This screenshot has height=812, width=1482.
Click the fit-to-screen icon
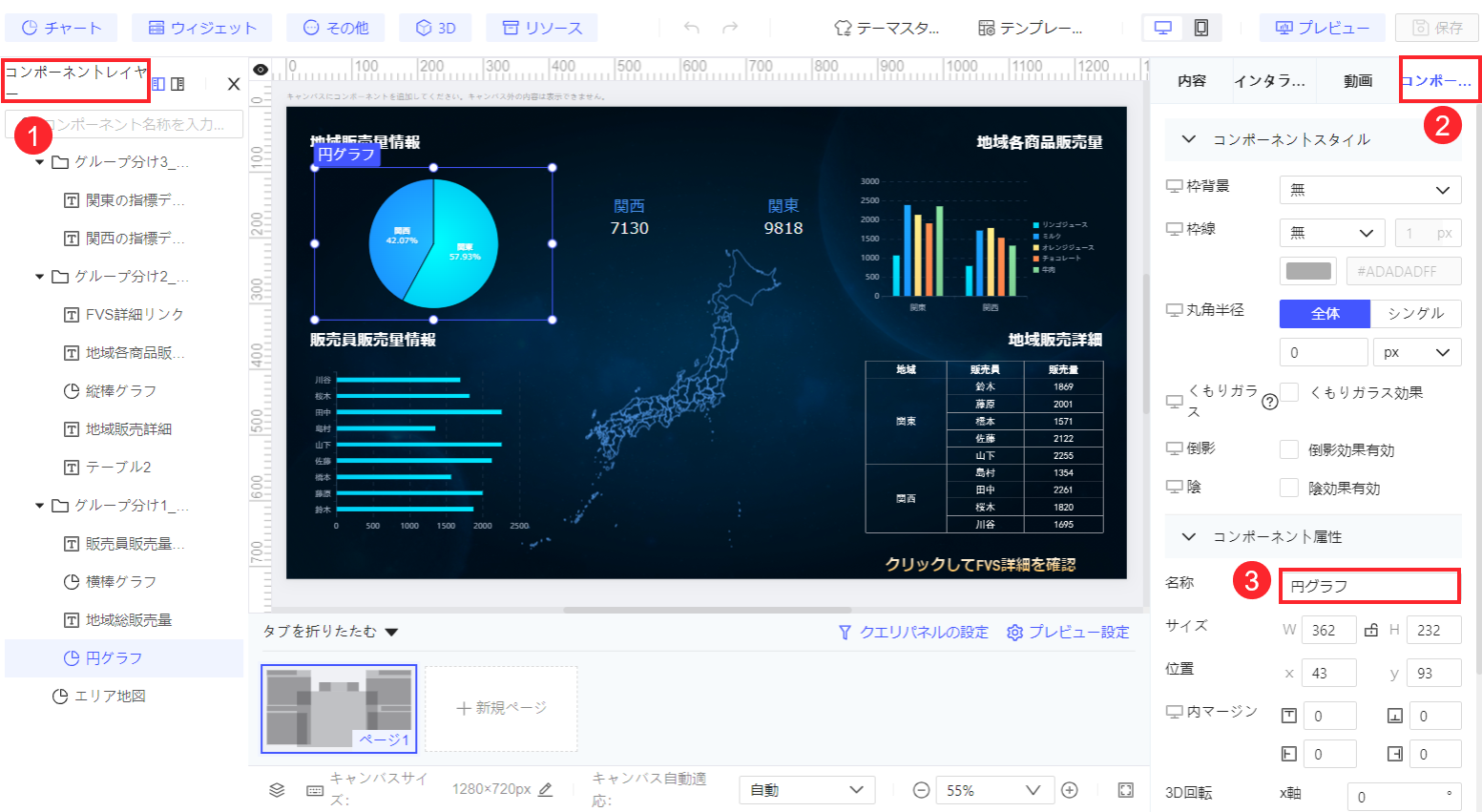click(x=1126, y=790)
